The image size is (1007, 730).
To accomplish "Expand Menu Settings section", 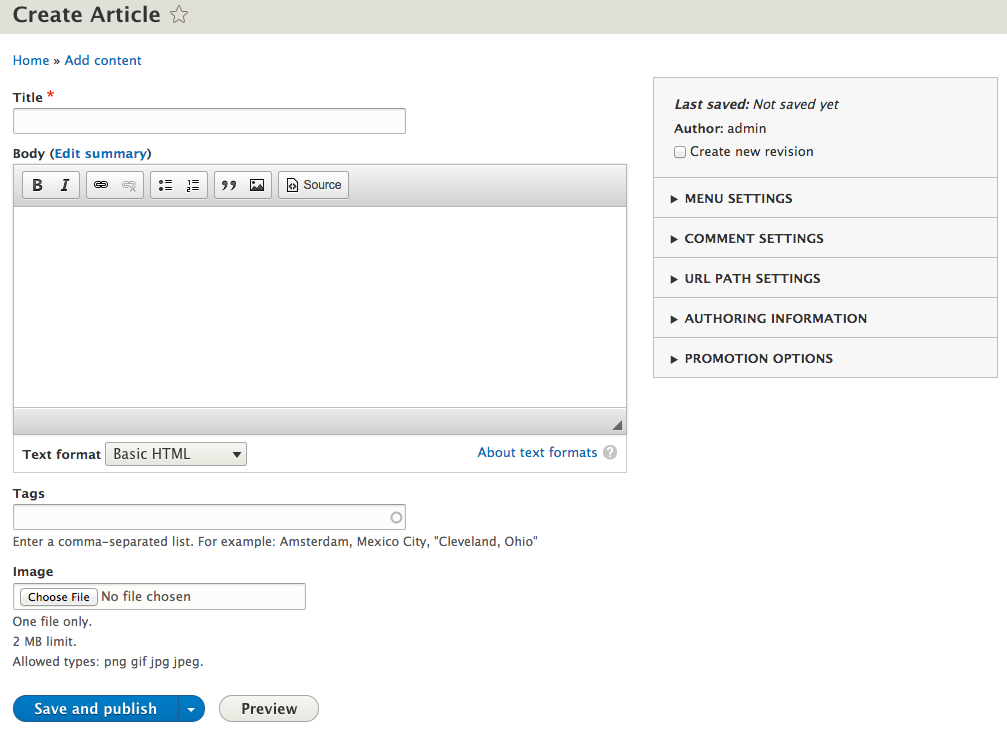I will [x=825, y=198].
